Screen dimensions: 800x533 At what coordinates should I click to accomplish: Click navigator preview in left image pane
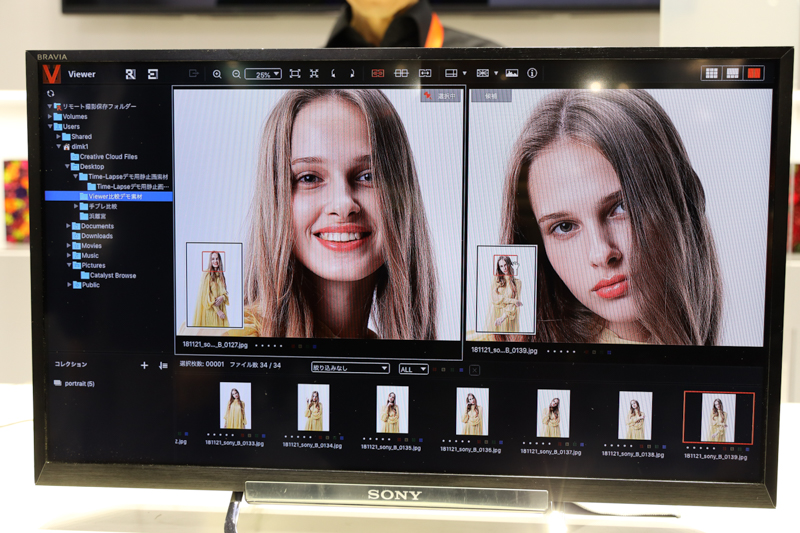[x=214, y=285]
